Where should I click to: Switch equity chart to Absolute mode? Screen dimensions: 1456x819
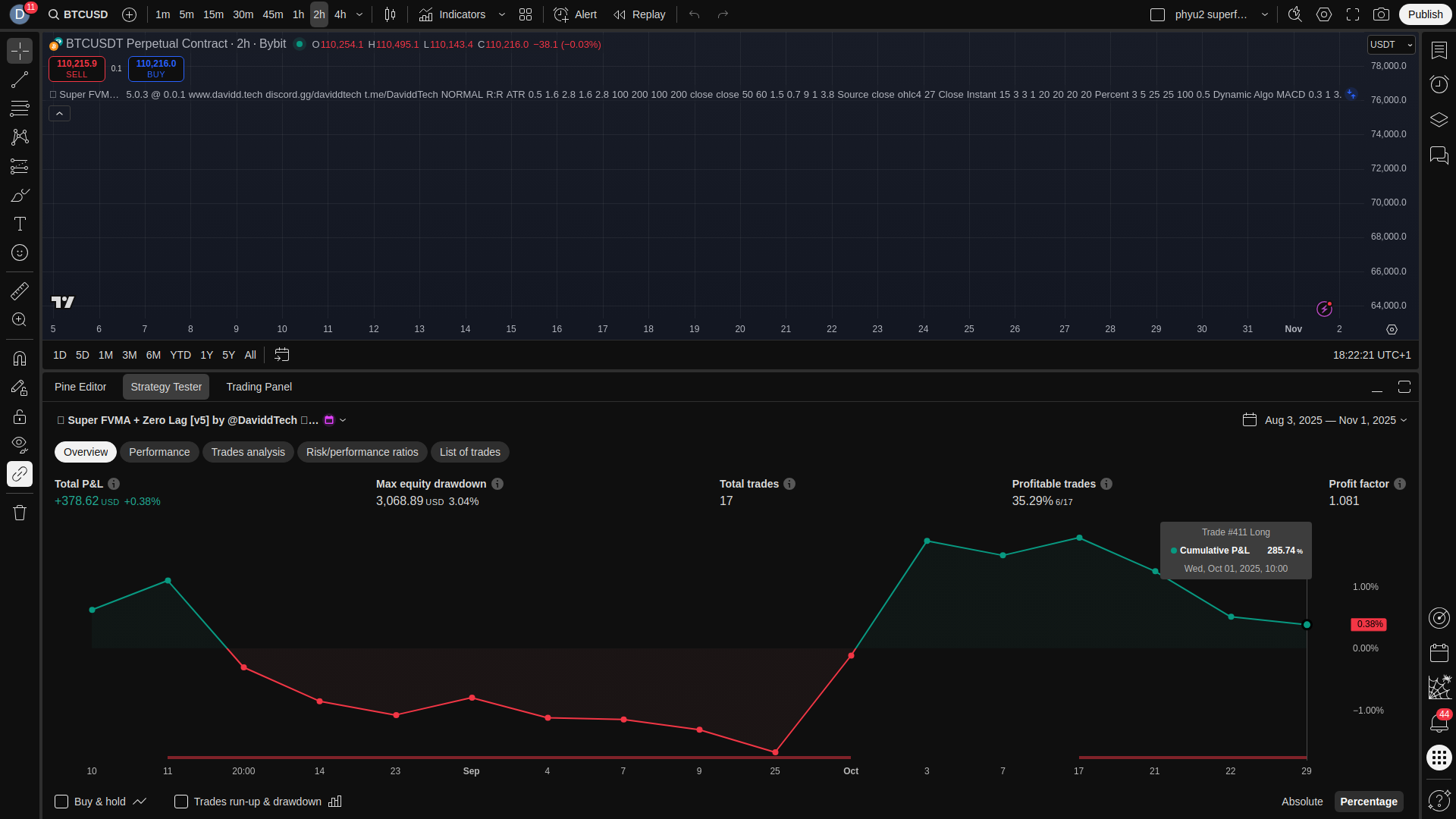click(x=1301, y=802)
